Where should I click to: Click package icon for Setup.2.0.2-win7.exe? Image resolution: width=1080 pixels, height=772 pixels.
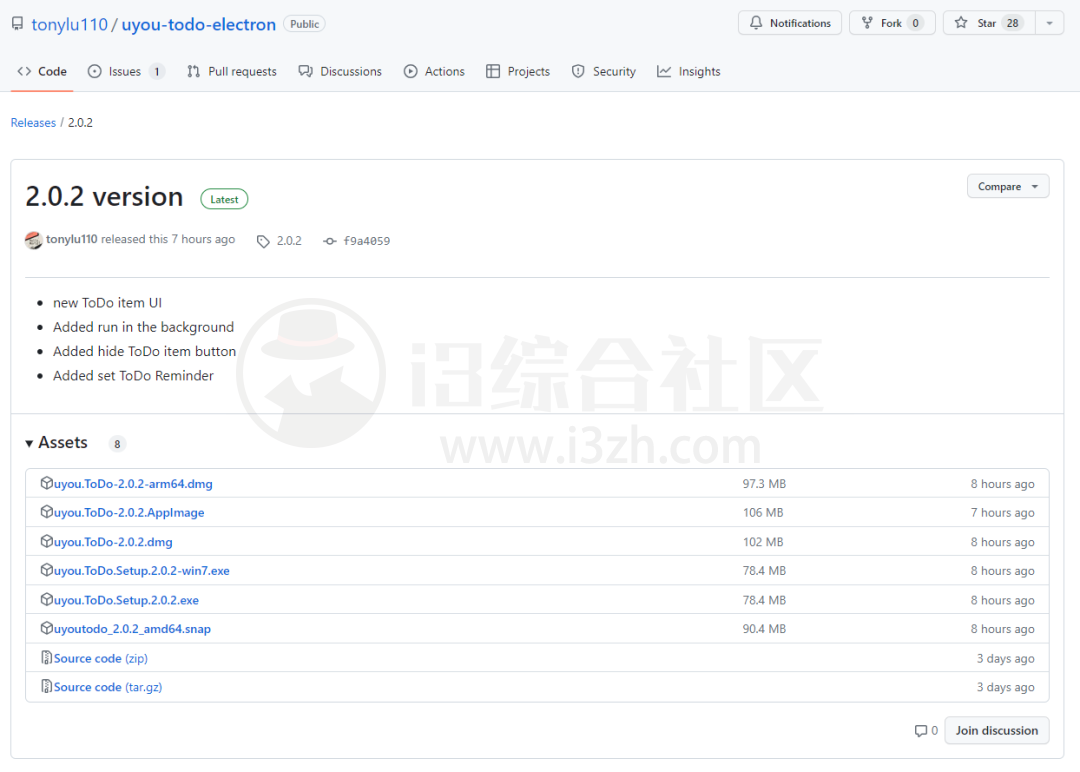coord(46,570)
